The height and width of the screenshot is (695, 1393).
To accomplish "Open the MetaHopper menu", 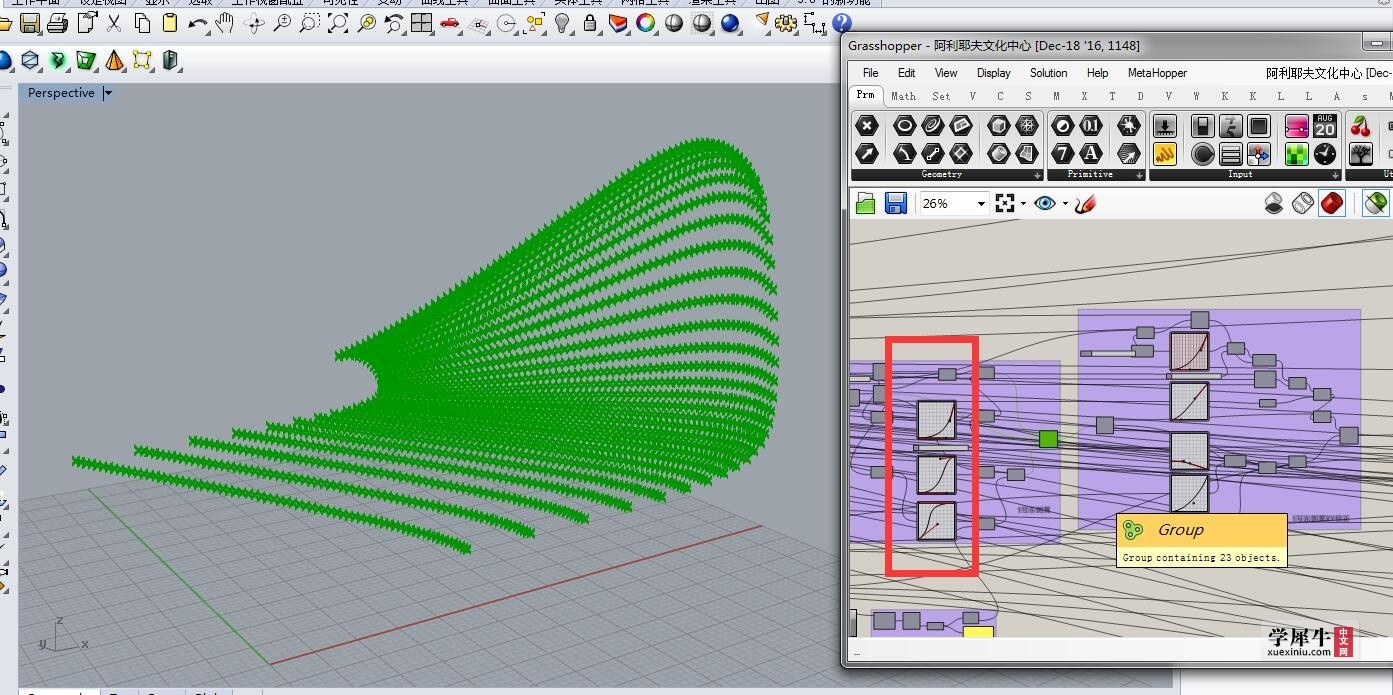I will pos(1157,73).
